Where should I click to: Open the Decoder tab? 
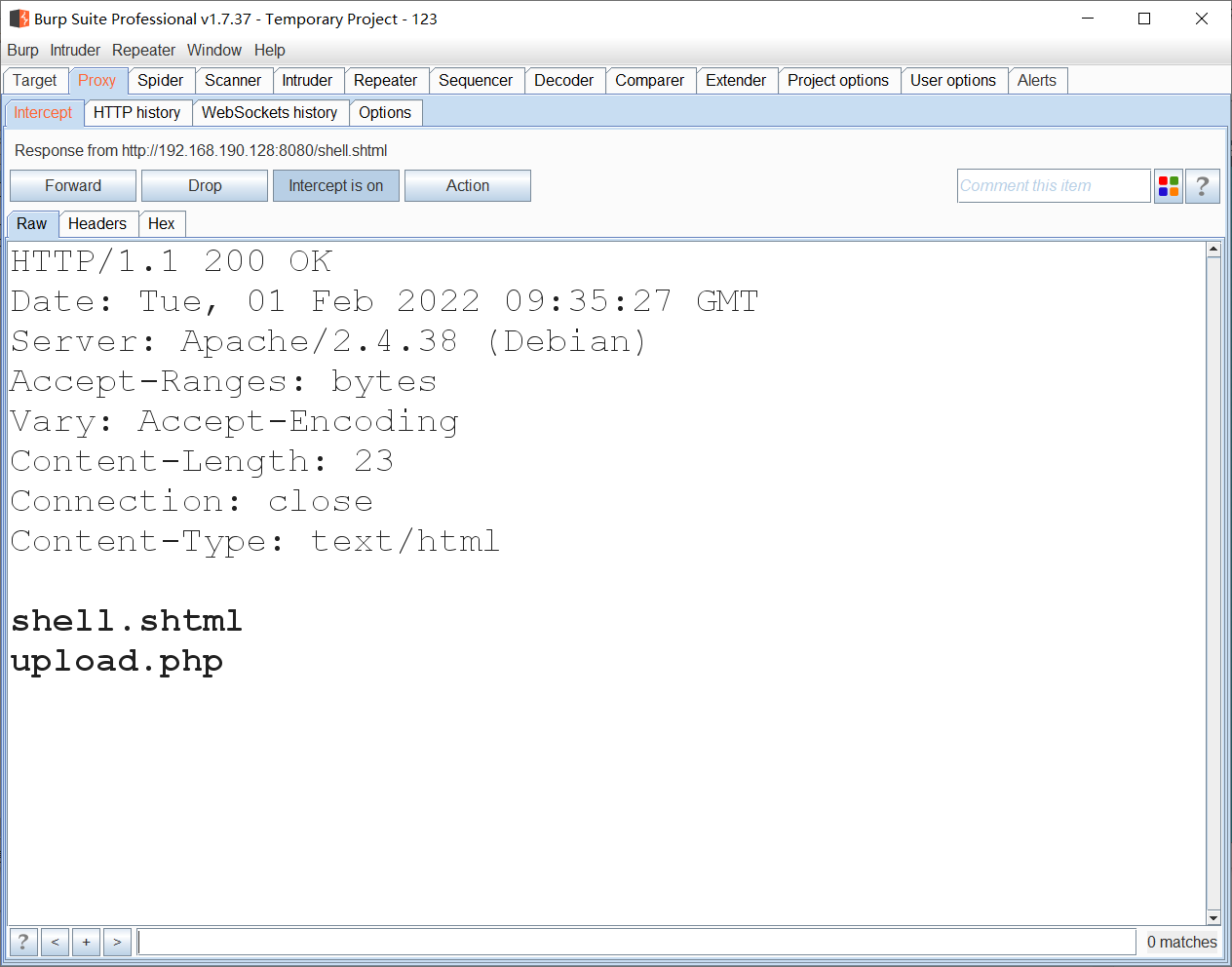[x=564, y=81]
